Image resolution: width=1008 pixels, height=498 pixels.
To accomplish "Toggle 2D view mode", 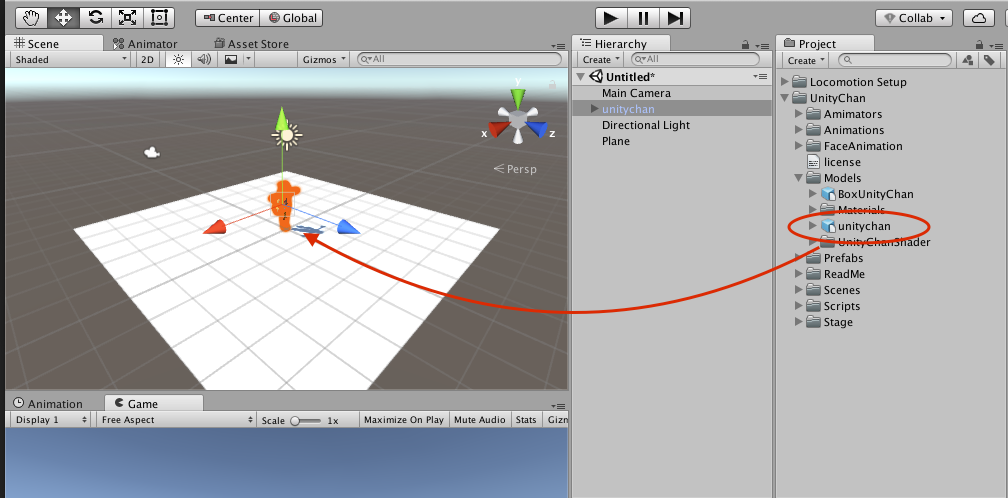I will (148, 59).
